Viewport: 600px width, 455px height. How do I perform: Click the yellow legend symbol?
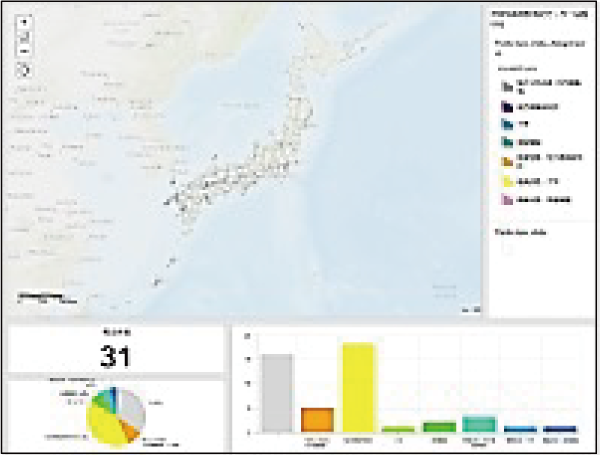pos(509,181)
